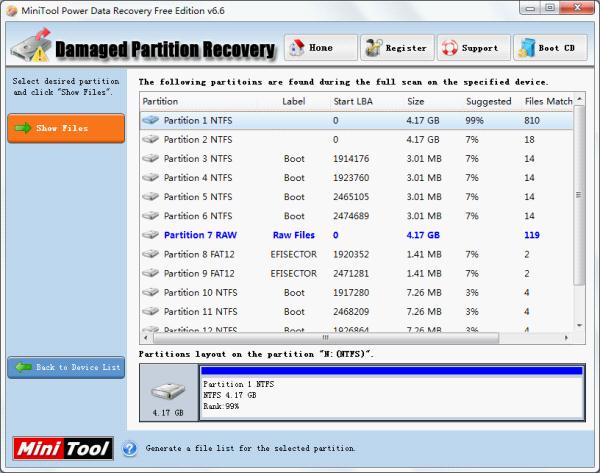The width and height of the screenshot is (600, 473).
Task: Sort by the Files Match column header
Action: (x=548, y=101)
